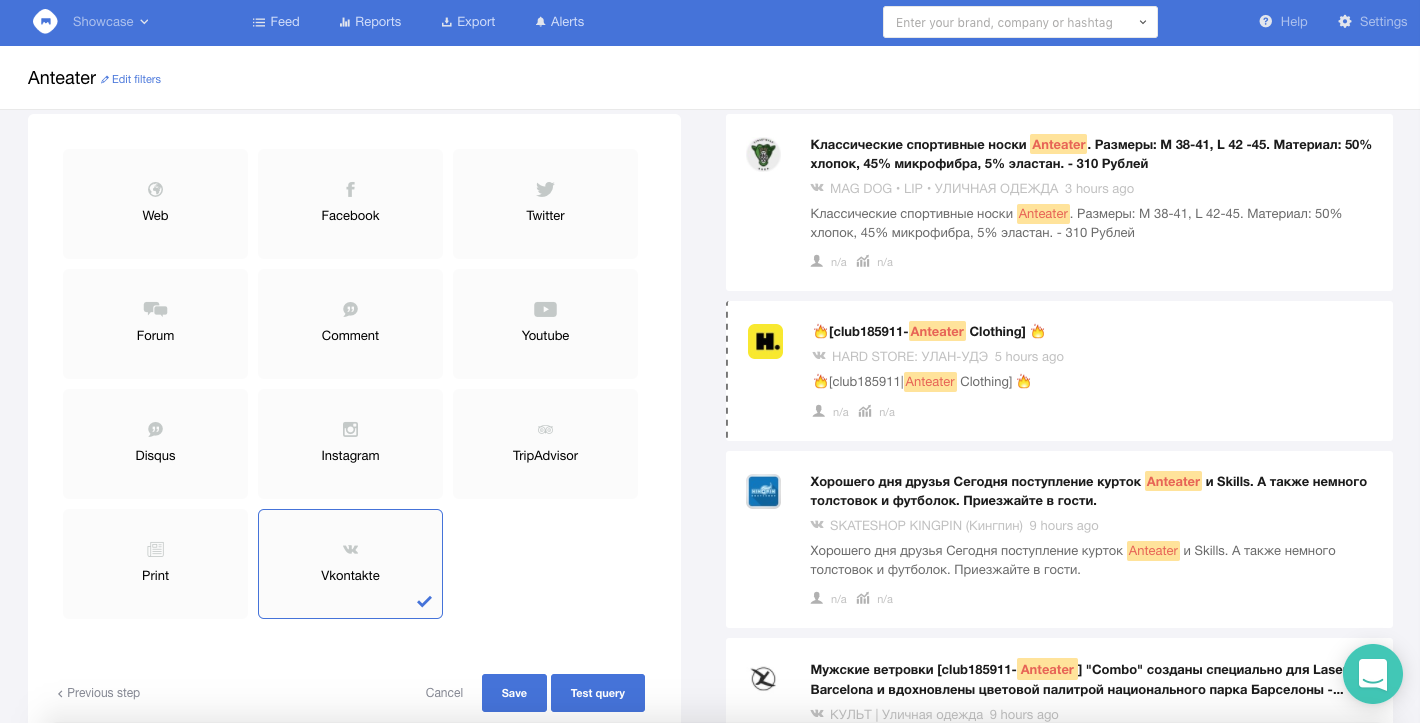The width and height of the screenshot is (1420, 723).
Task: Click the VK icon beside MAG DOG source
Action: pos(817,188)
